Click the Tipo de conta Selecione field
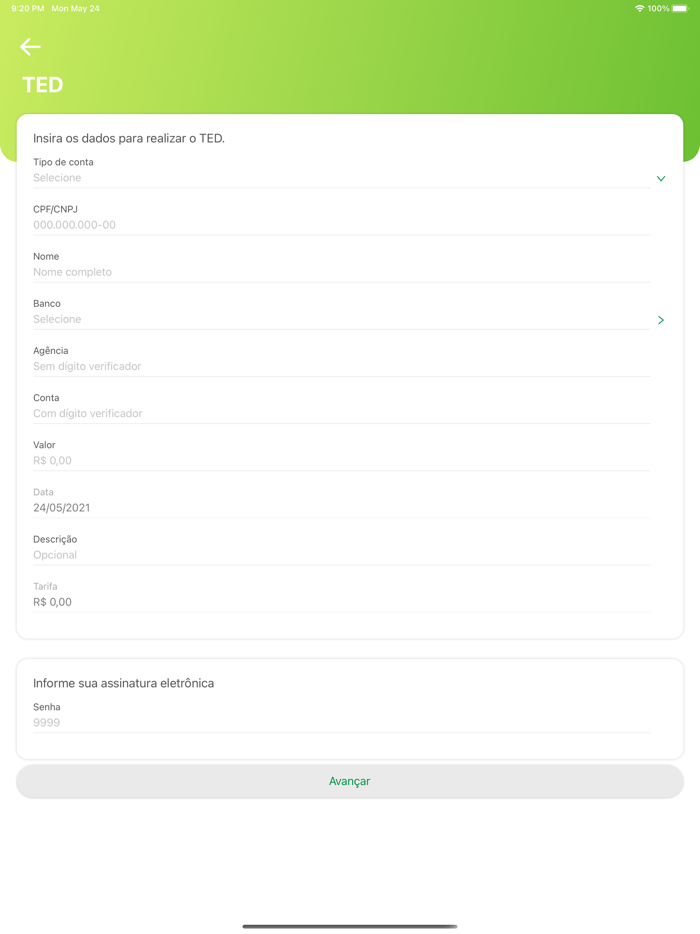 [340, 178]
